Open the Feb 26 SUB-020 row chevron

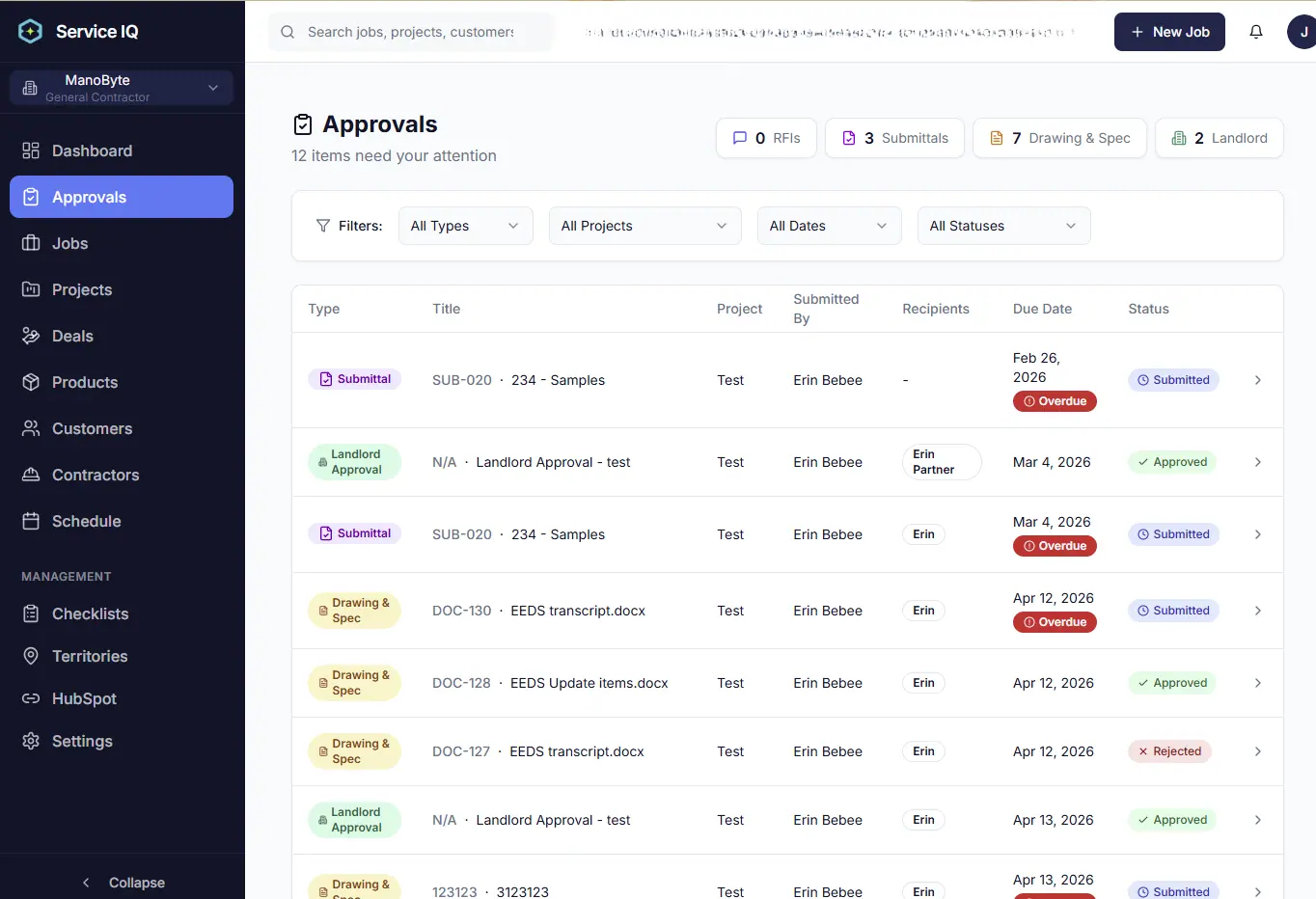[1257, 380]
